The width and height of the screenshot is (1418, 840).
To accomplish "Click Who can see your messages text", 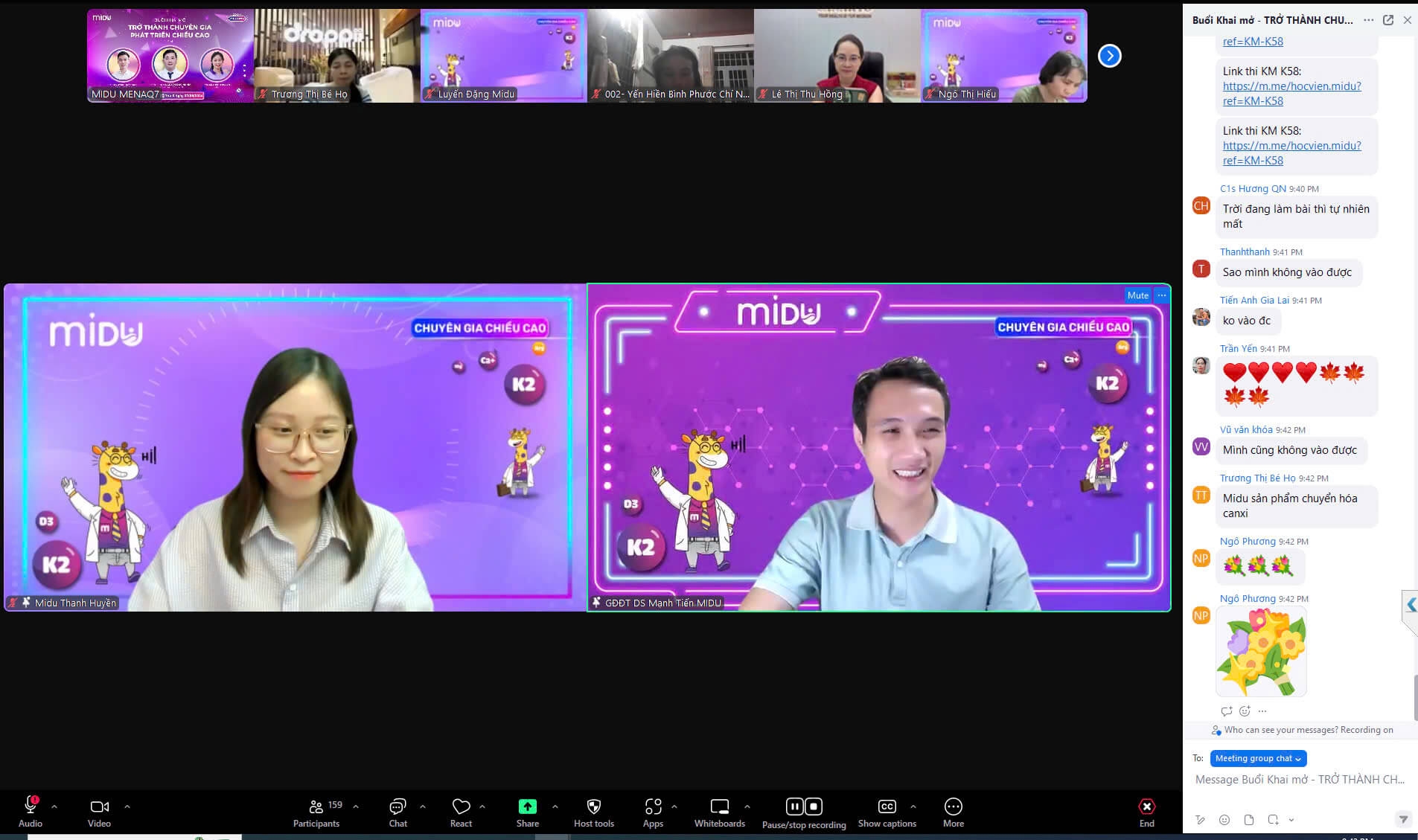I will pyautogui.click(x=1309, y=731).
